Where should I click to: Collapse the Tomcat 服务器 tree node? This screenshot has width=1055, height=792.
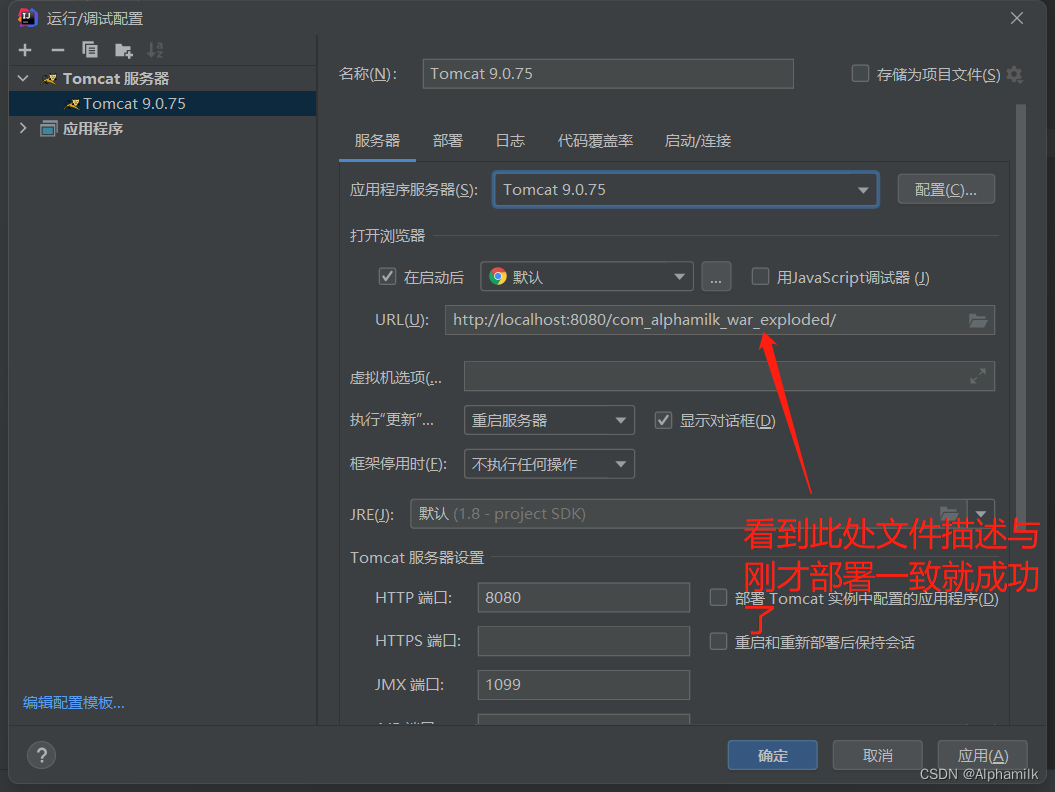pos(23,78)
